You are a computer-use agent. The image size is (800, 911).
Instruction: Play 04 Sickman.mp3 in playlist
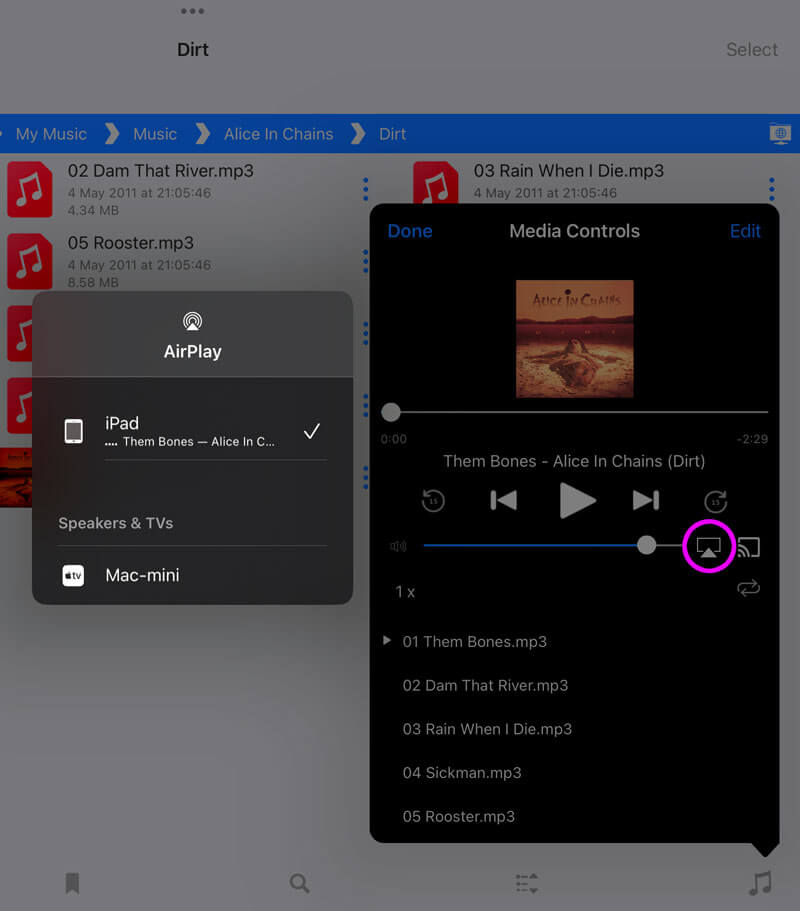tap(462, 773)
